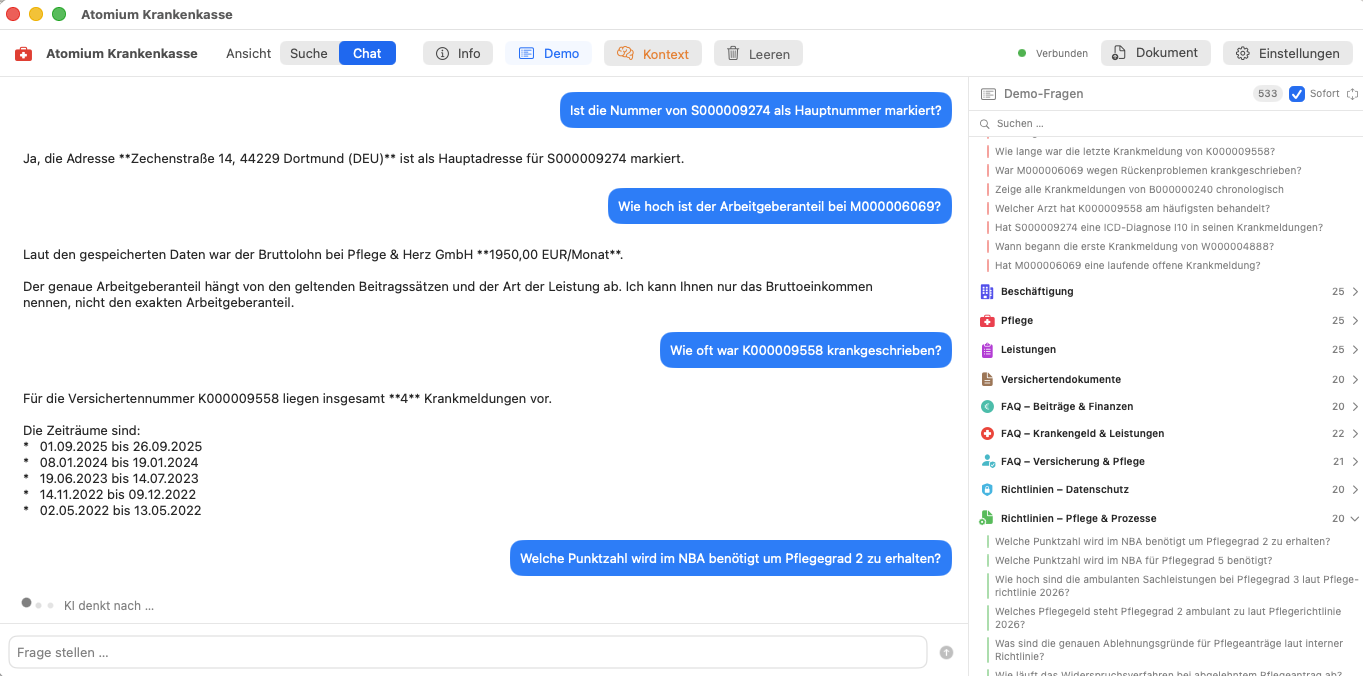This screenshot has width=1363, height=676.
Task: Click the 533 count badge
Action: pos(1268,94)
